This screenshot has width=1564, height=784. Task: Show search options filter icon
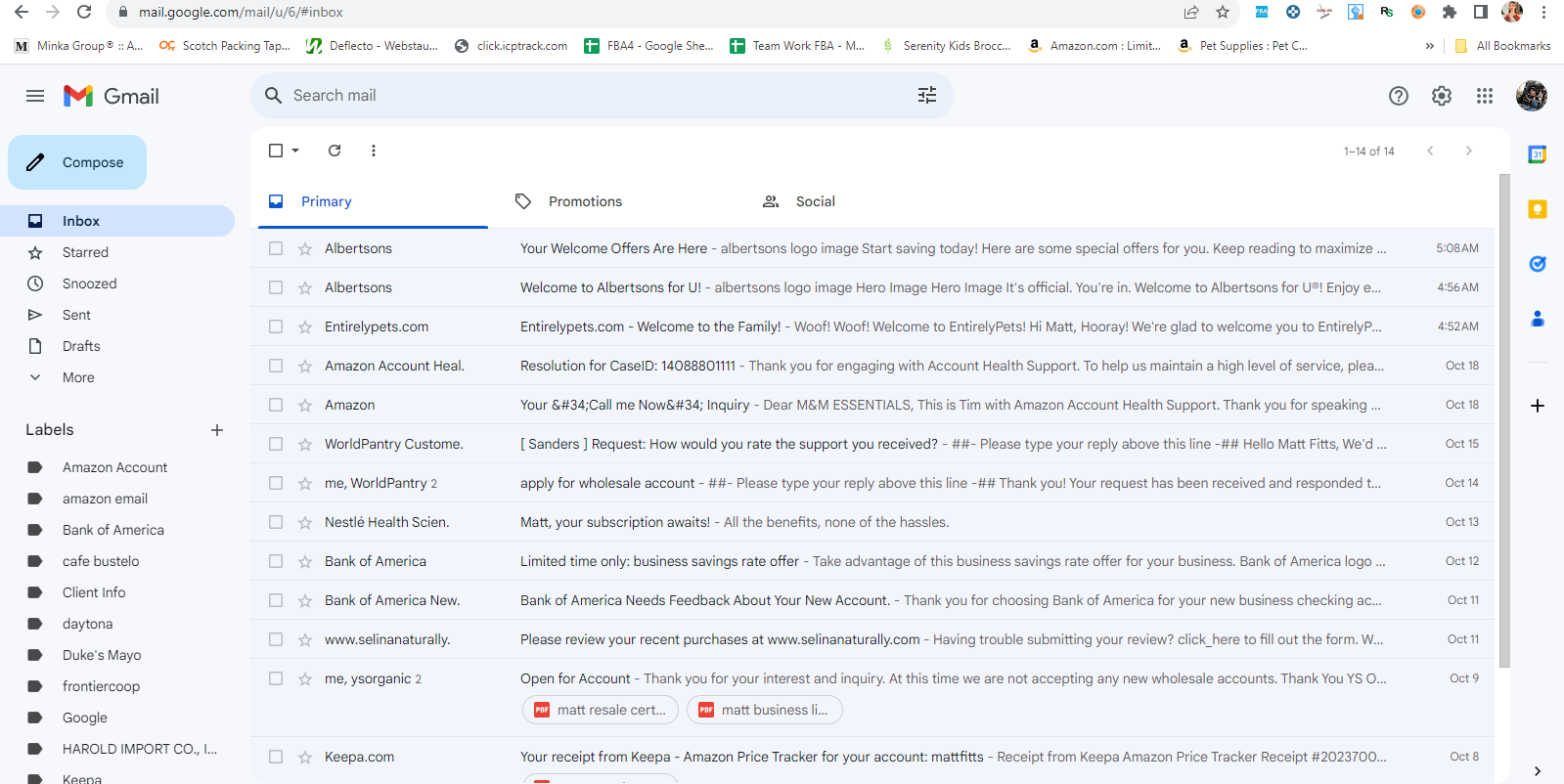click(927, 95)
